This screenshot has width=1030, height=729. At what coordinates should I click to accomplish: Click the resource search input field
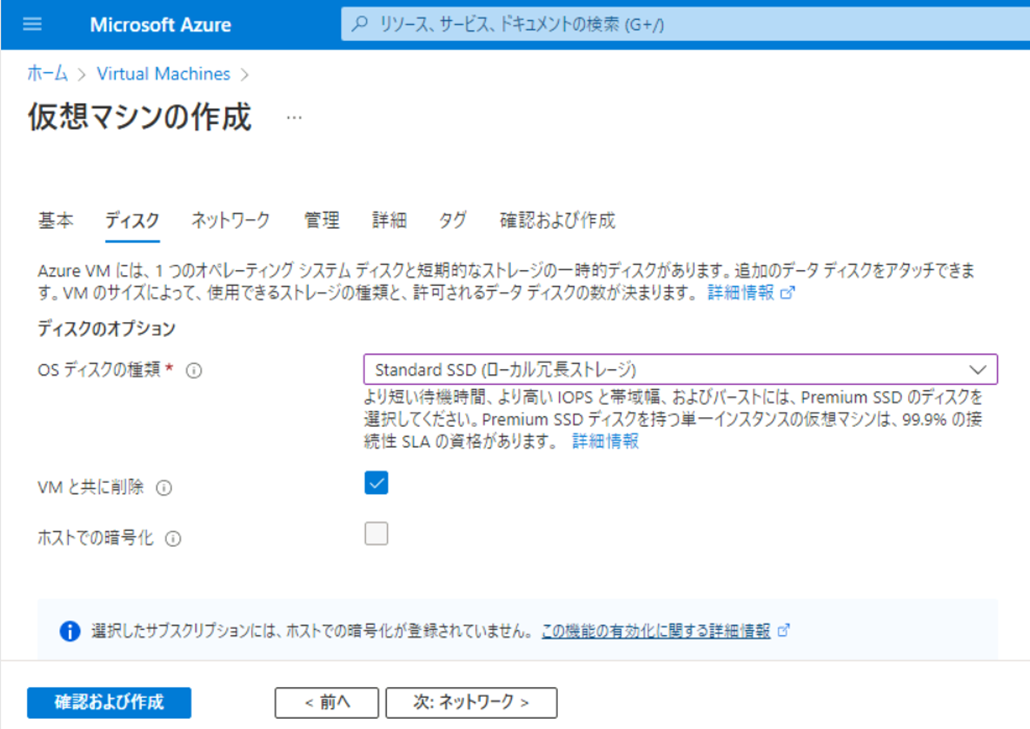pos(680,24)
